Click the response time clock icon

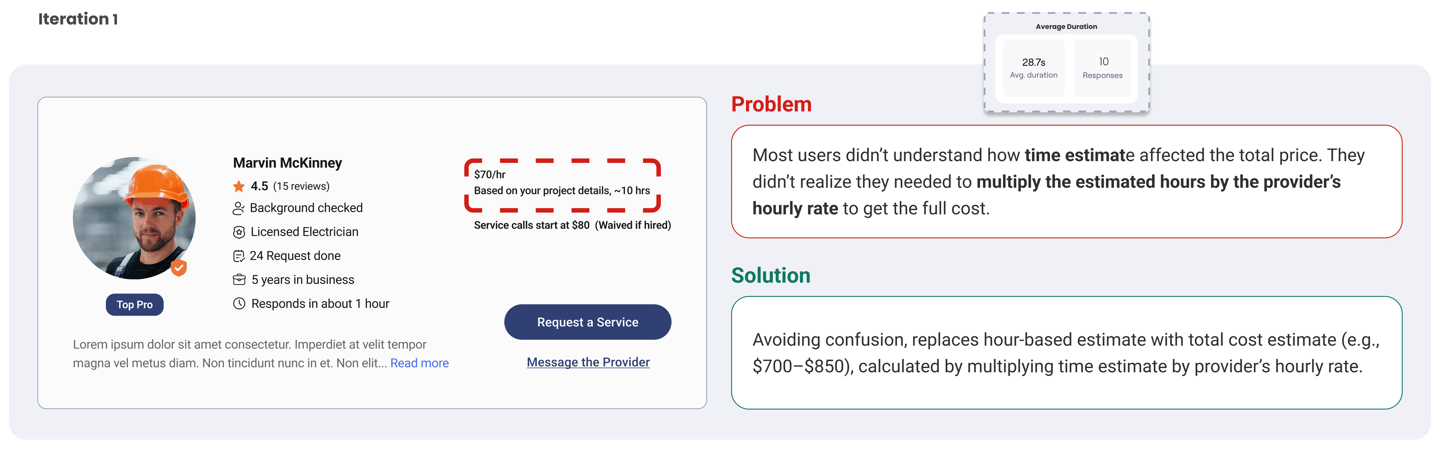[x=238, y=304]
